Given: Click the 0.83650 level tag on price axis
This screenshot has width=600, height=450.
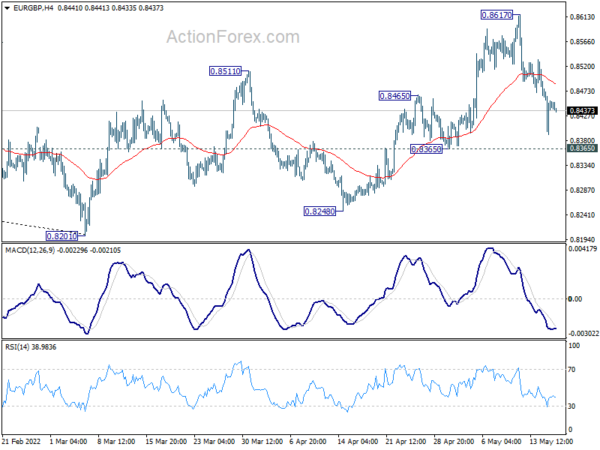Looking at the screenshot, I should tap(582, 148).
